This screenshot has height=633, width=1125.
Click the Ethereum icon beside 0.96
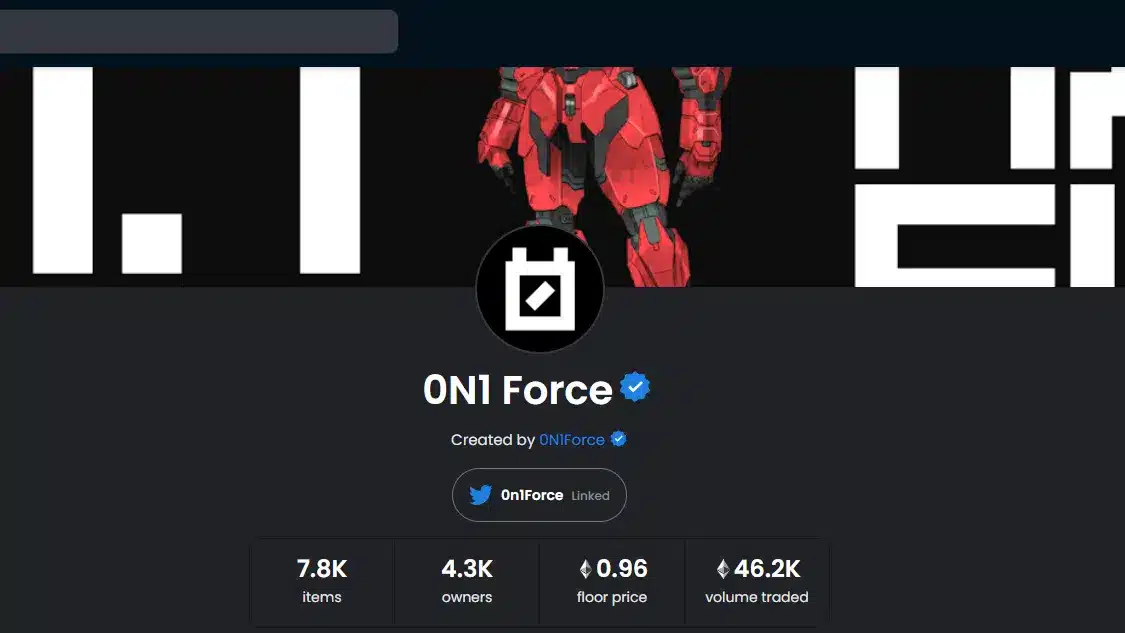[585, 569]
